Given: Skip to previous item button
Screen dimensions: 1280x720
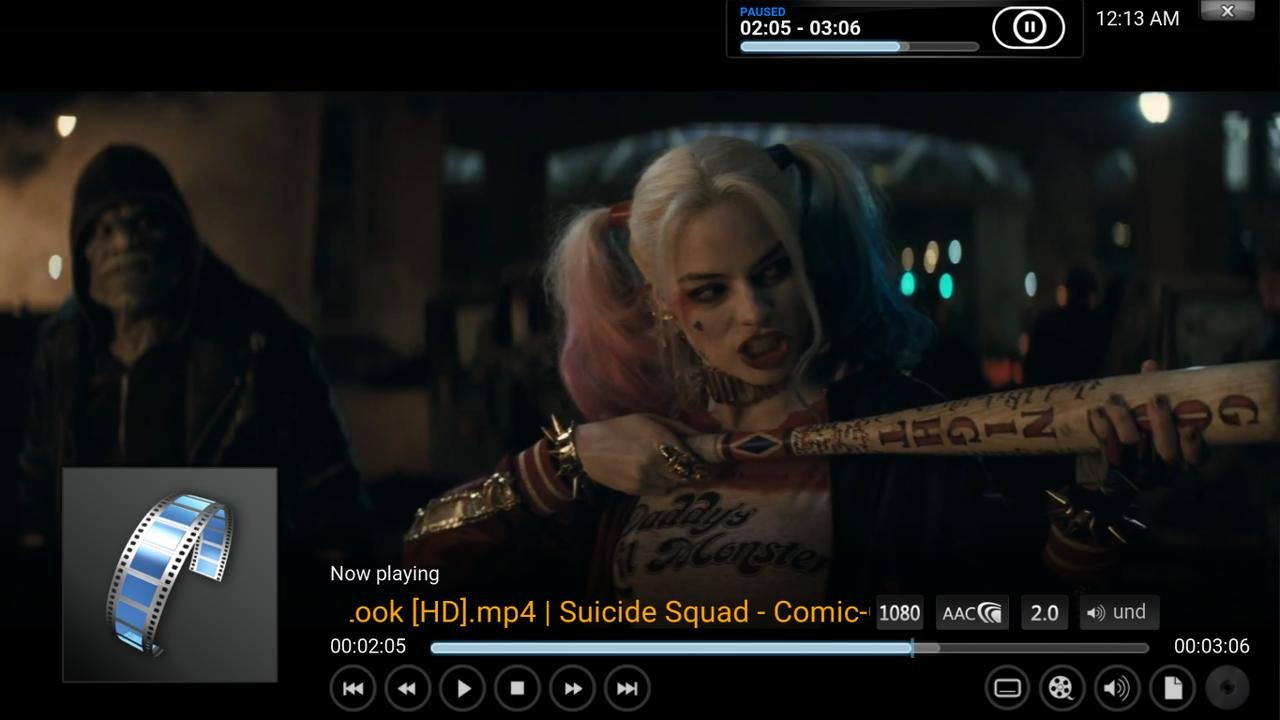Looking at the screenshot, I should (x=353, y=688).
